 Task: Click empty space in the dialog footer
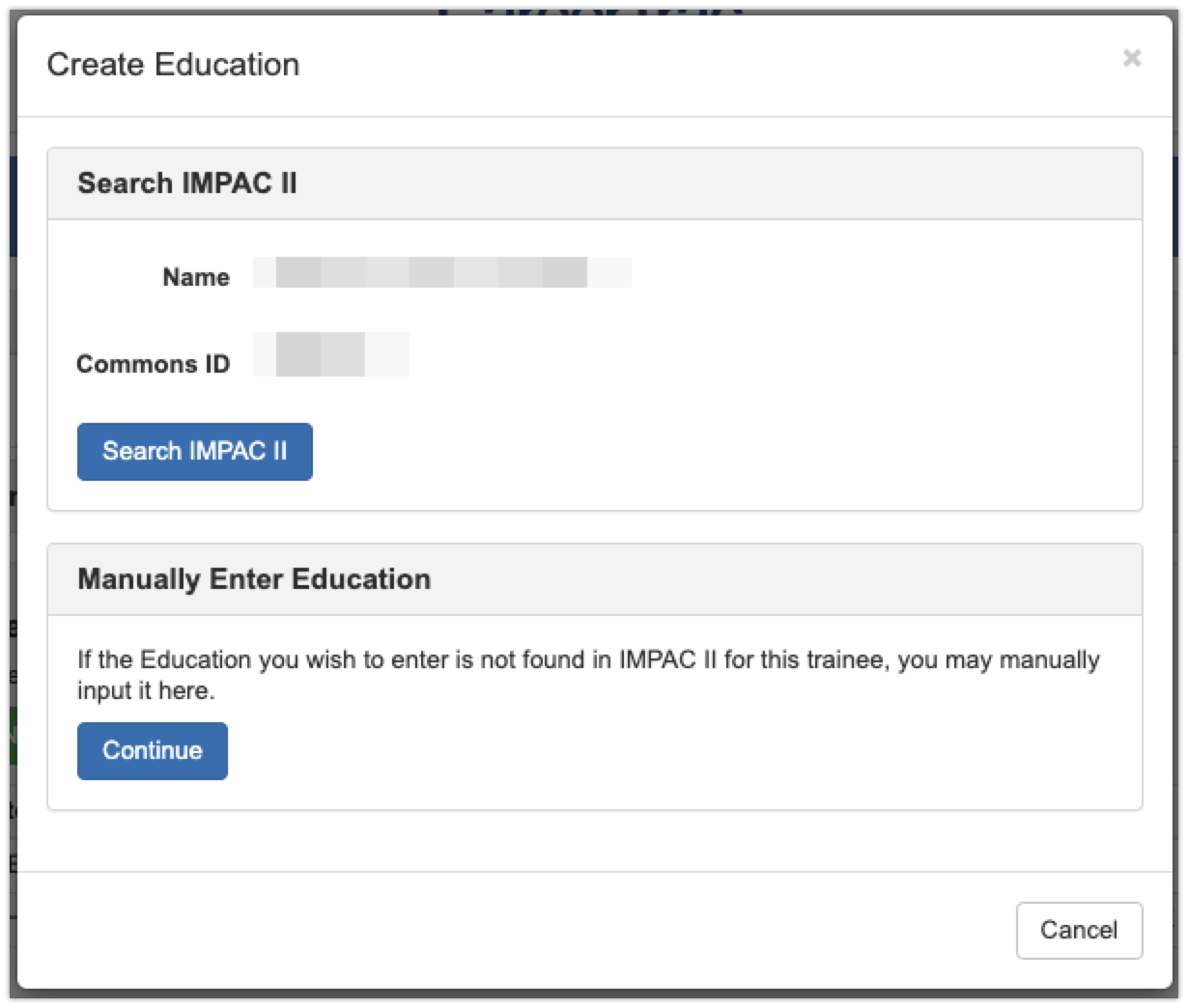pyautogui.click(x=483, y=930)
